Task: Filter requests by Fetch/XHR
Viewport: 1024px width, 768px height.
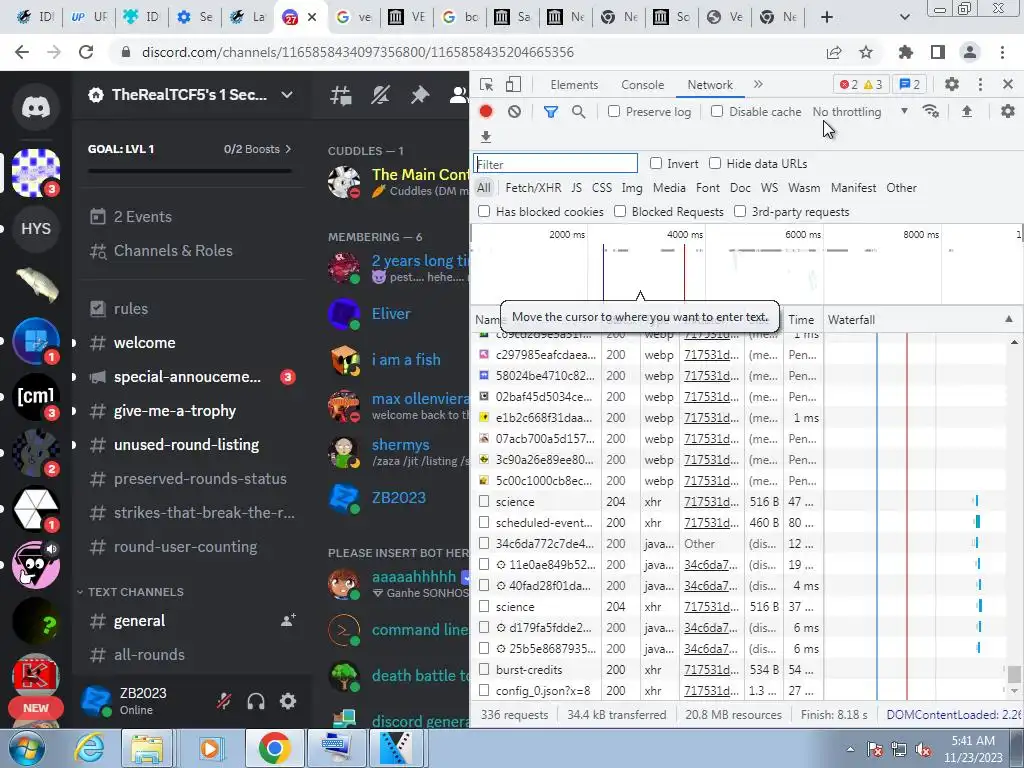Action: [x=533, y=188]
